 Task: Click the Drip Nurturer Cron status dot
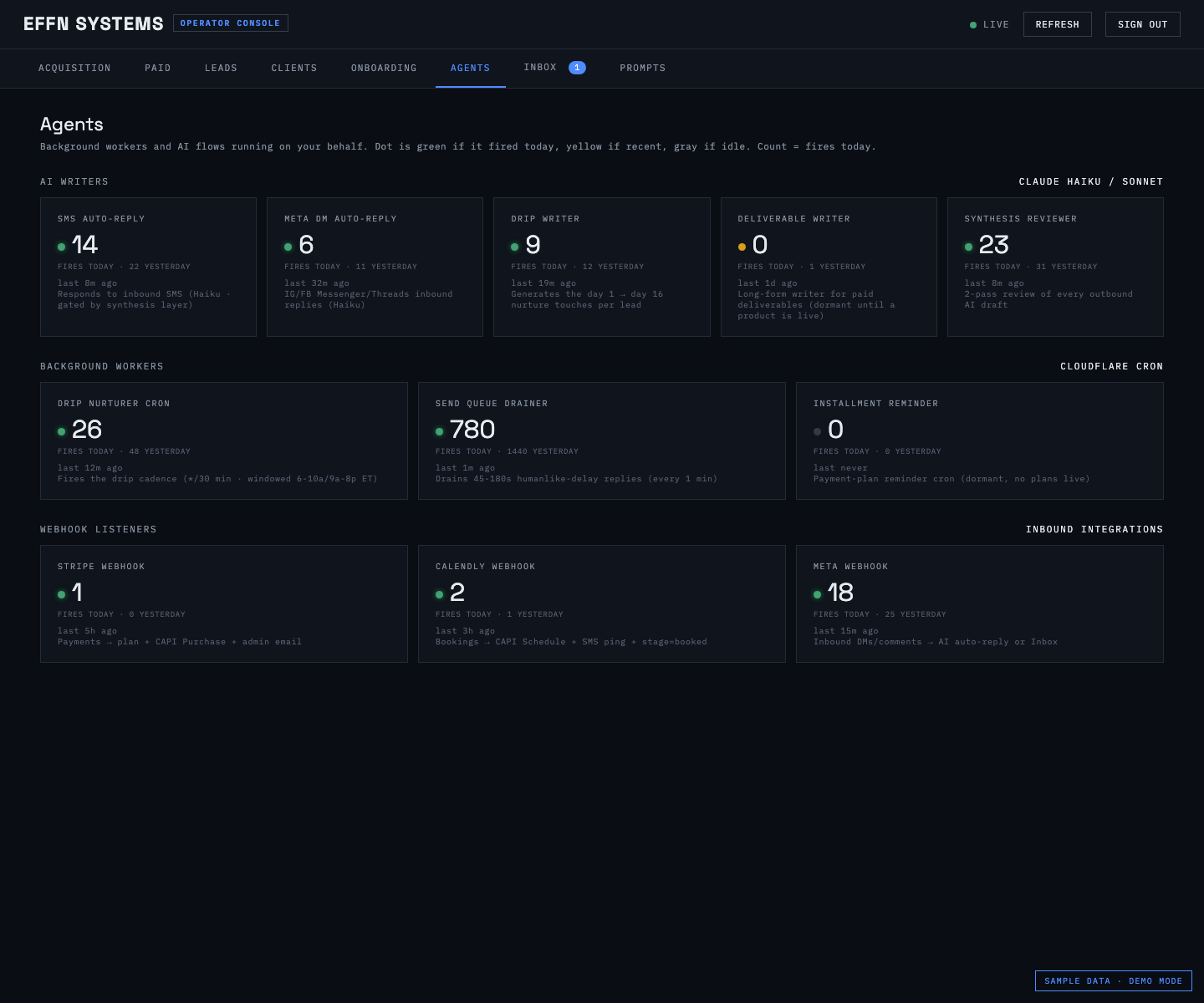(61, 431)
